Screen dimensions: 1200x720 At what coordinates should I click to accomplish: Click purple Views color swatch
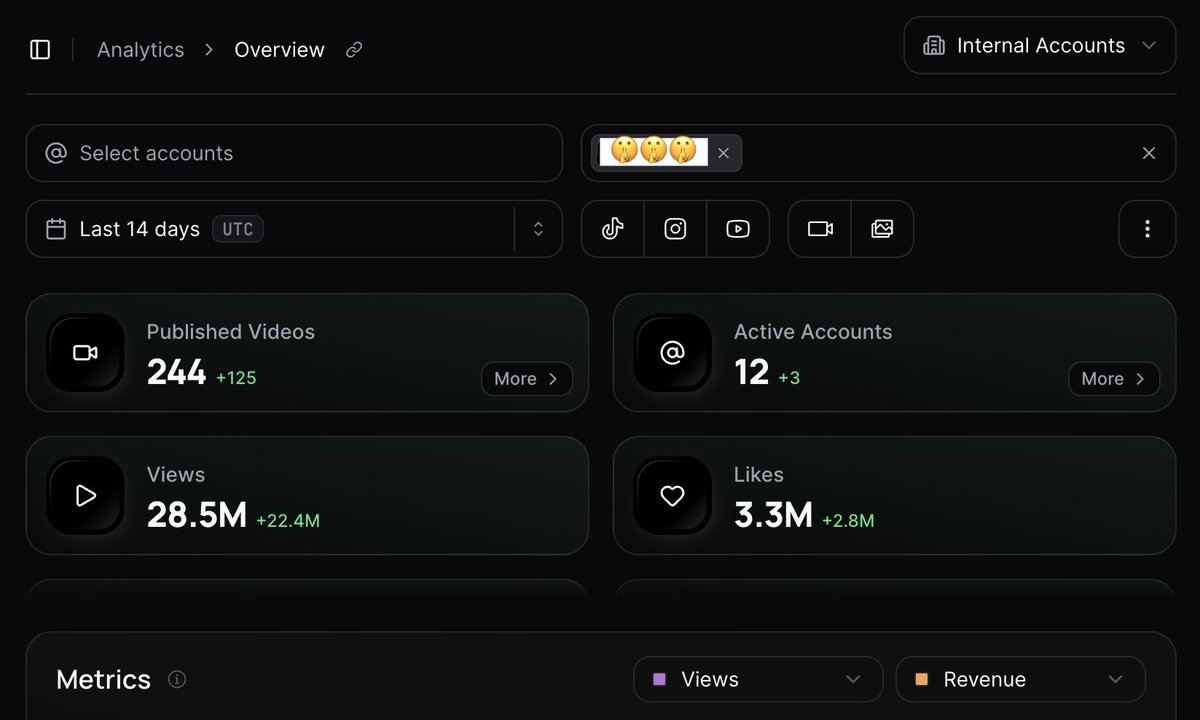[x=659, y=679]
